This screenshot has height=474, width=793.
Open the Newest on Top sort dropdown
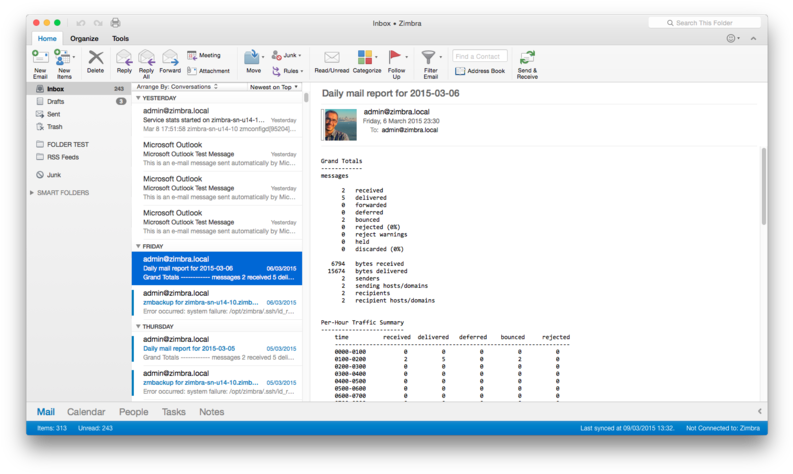pyautogui.click(x=273, y=87)
